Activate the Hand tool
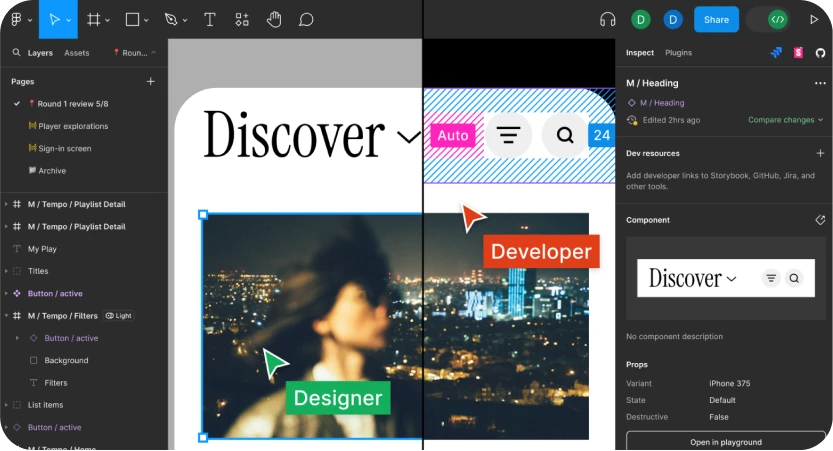The image size is (833, 451). [x=274, y=19]
